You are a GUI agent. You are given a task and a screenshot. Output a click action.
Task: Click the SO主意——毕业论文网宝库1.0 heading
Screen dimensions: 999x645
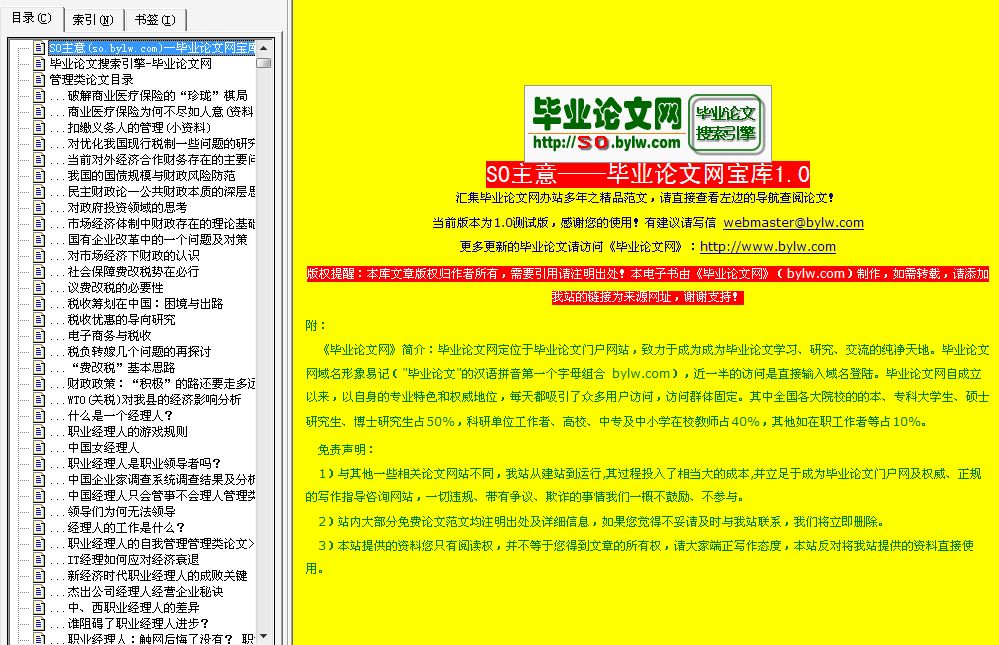click(647, 174)
